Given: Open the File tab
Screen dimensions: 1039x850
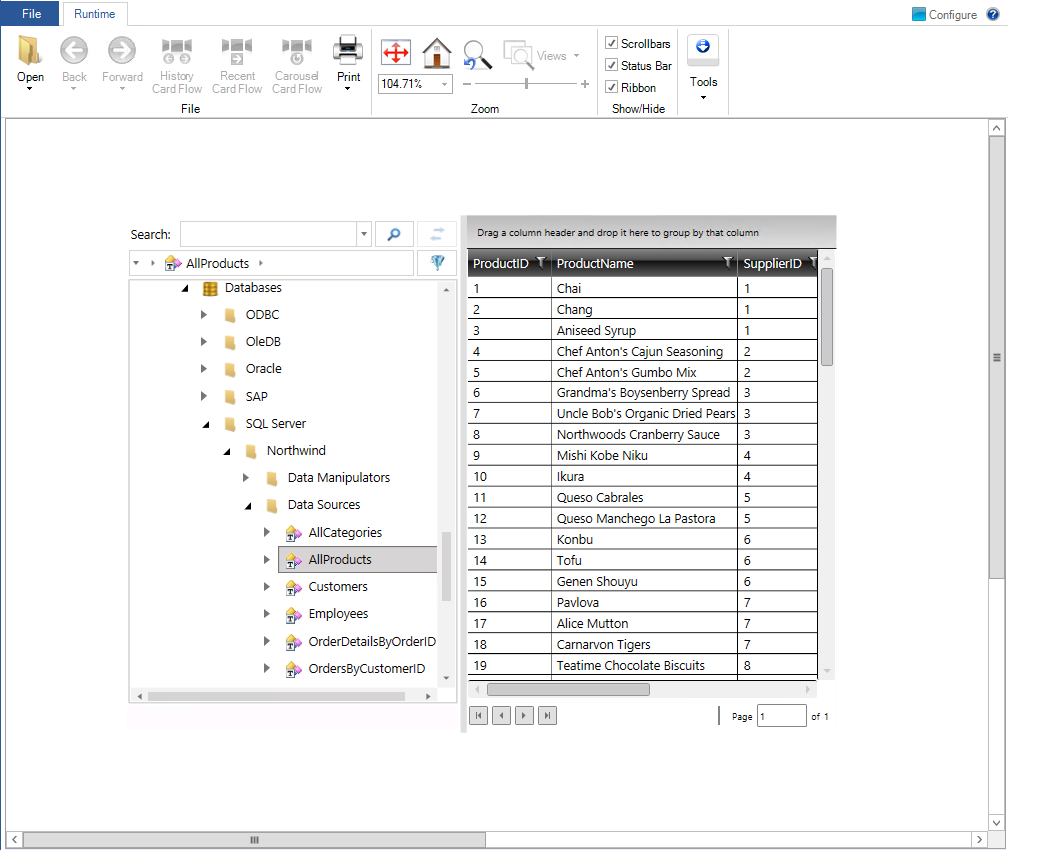Looking at the screenshot, I should (31, 13).
